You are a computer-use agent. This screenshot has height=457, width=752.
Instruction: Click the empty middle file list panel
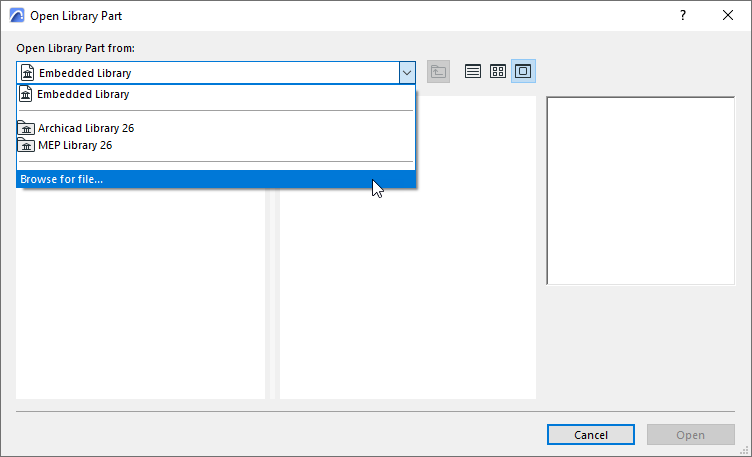[x=408, y=300]
